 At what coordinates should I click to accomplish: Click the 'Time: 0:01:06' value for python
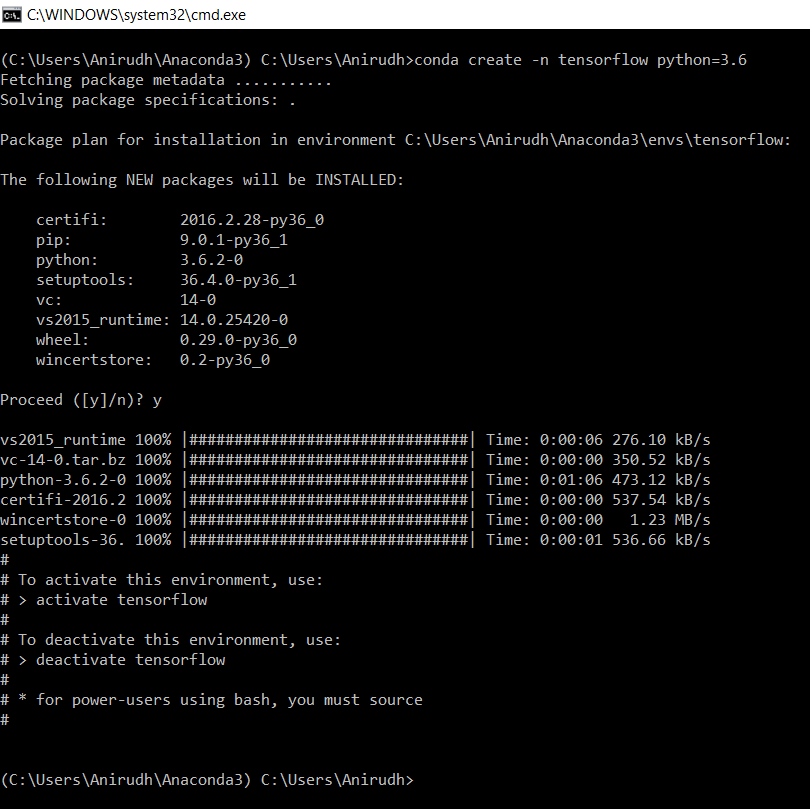[x=544, y=480]
